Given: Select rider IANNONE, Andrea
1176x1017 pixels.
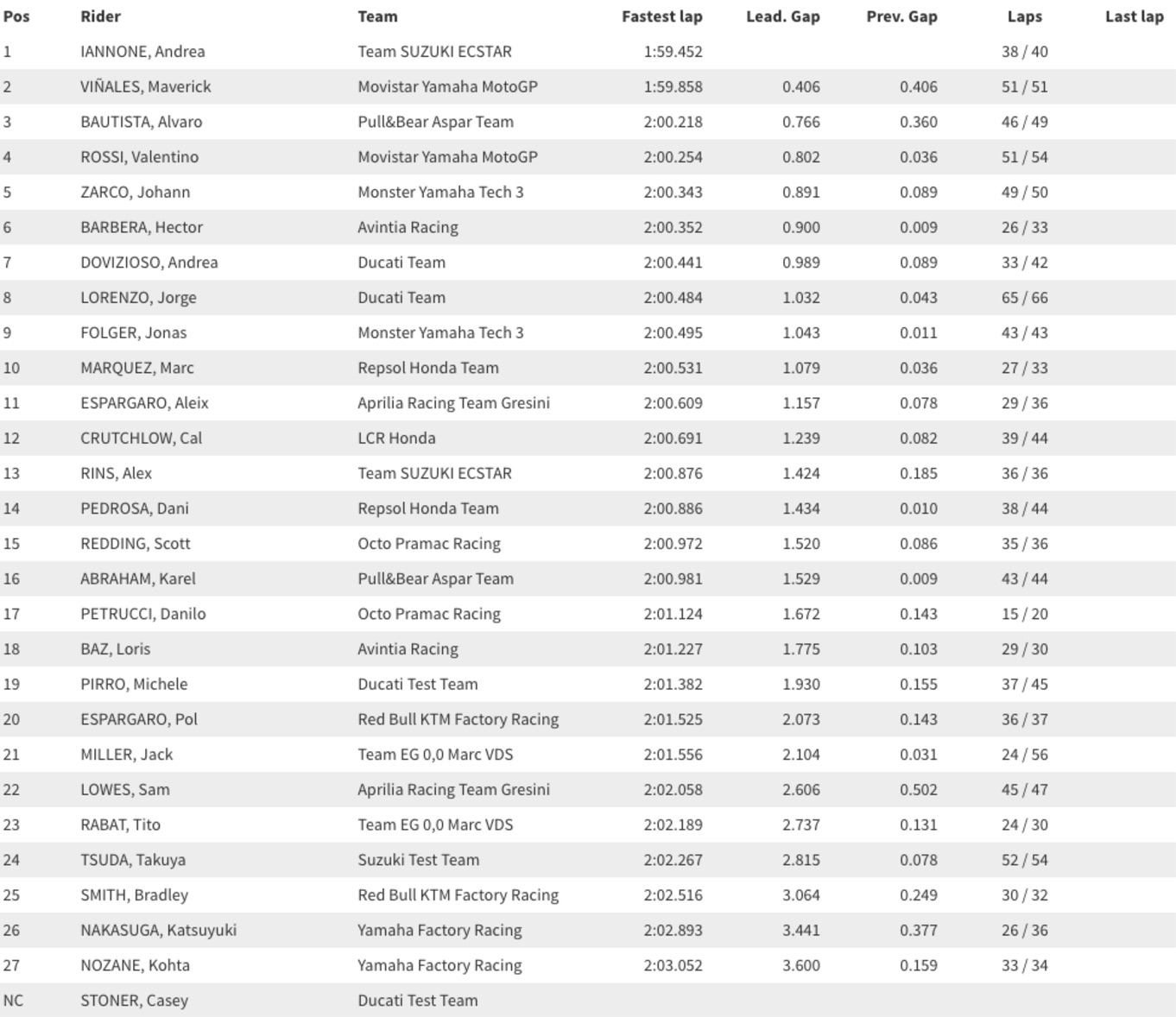Looking at the screenshot, I should (x=142, y=52).
